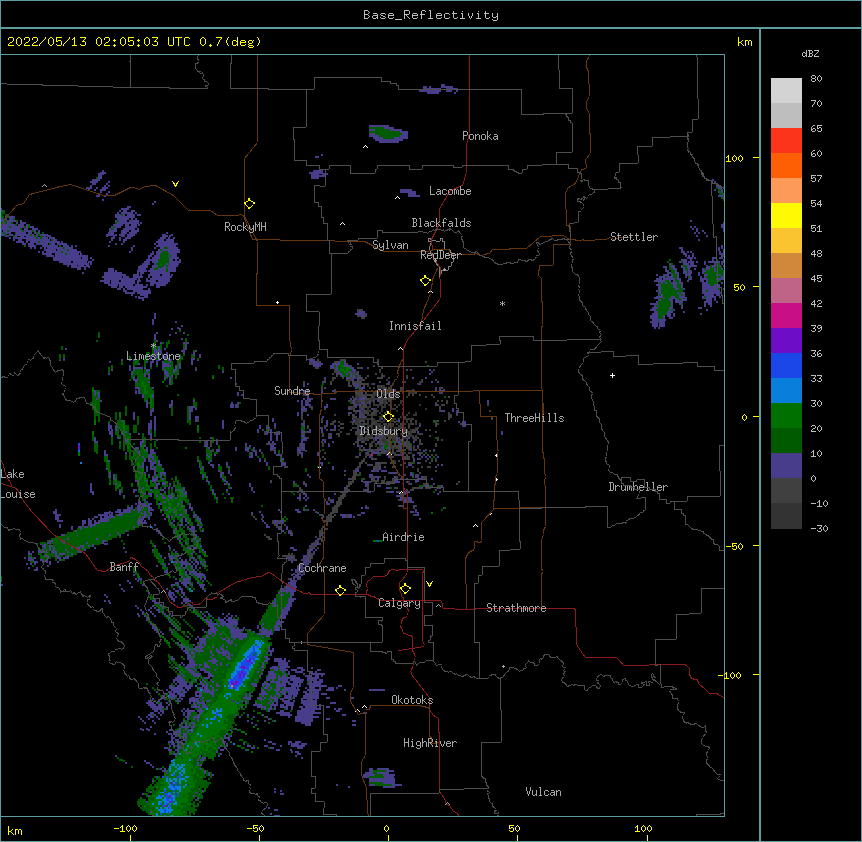Click the yellow V marker northeast of Calgary
The width and height of the screenshot is (862, 842).
(x=429, y=584)
